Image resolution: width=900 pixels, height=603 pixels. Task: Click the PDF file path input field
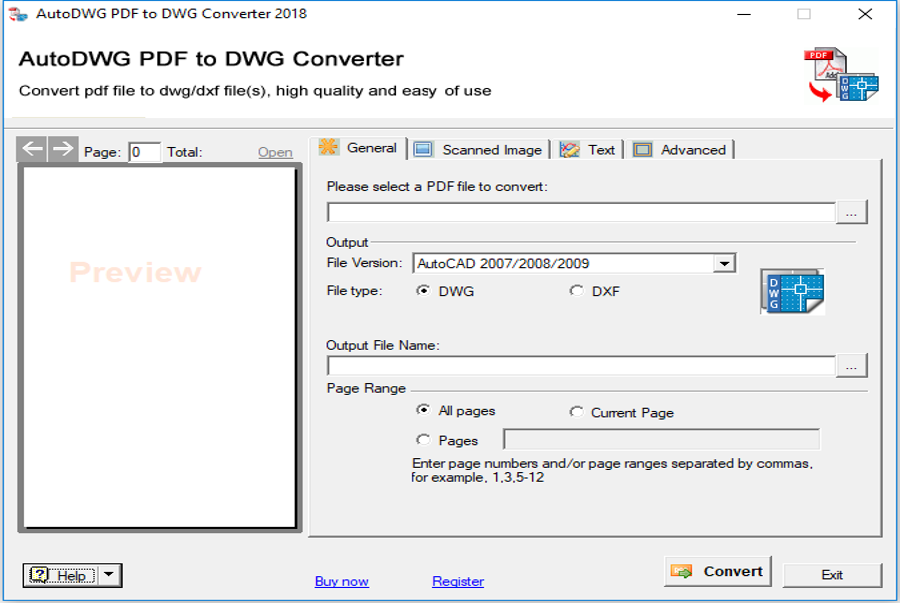[x=581, y=212]
